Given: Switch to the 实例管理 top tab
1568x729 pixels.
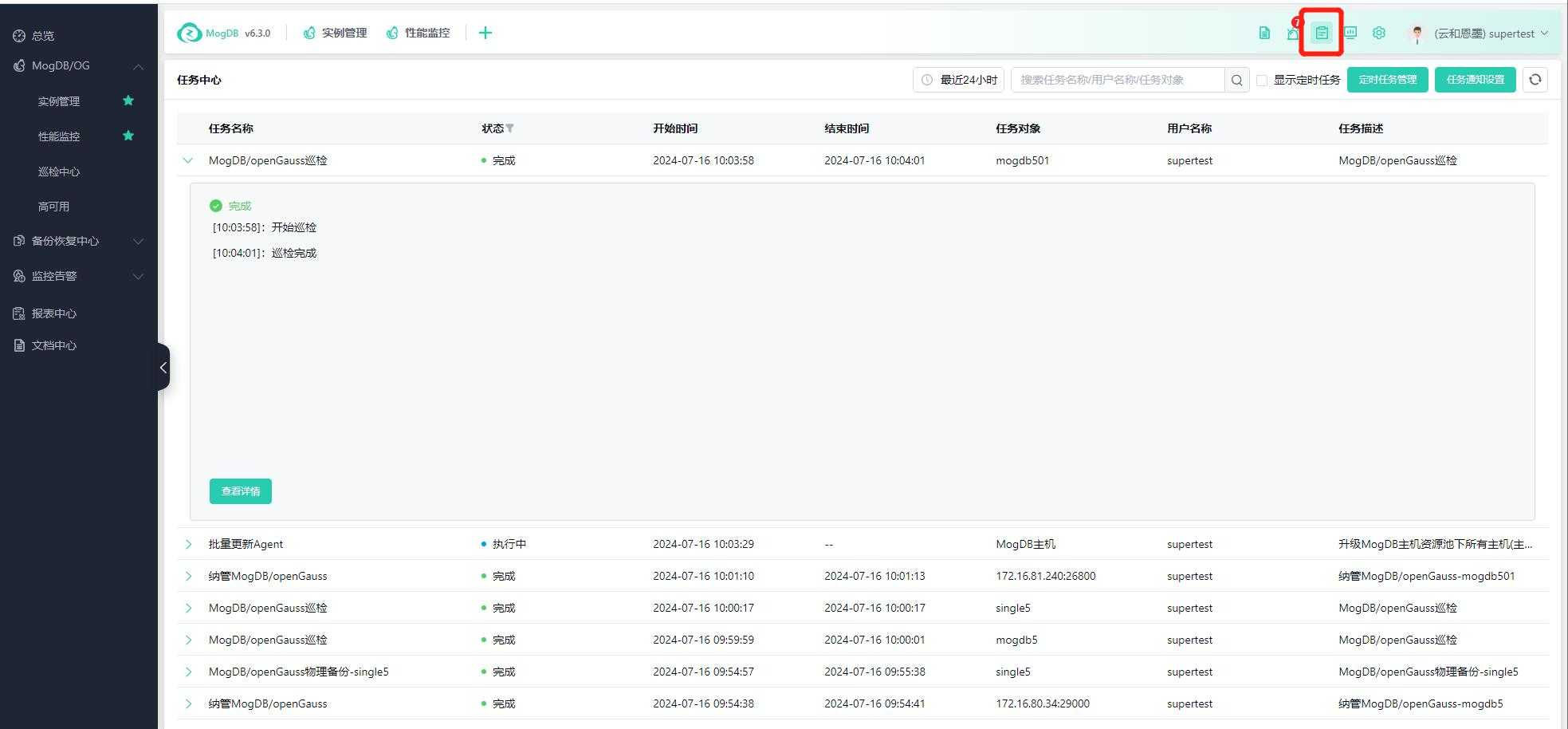Looking at the screenshot, I should [x=335, y=33].
